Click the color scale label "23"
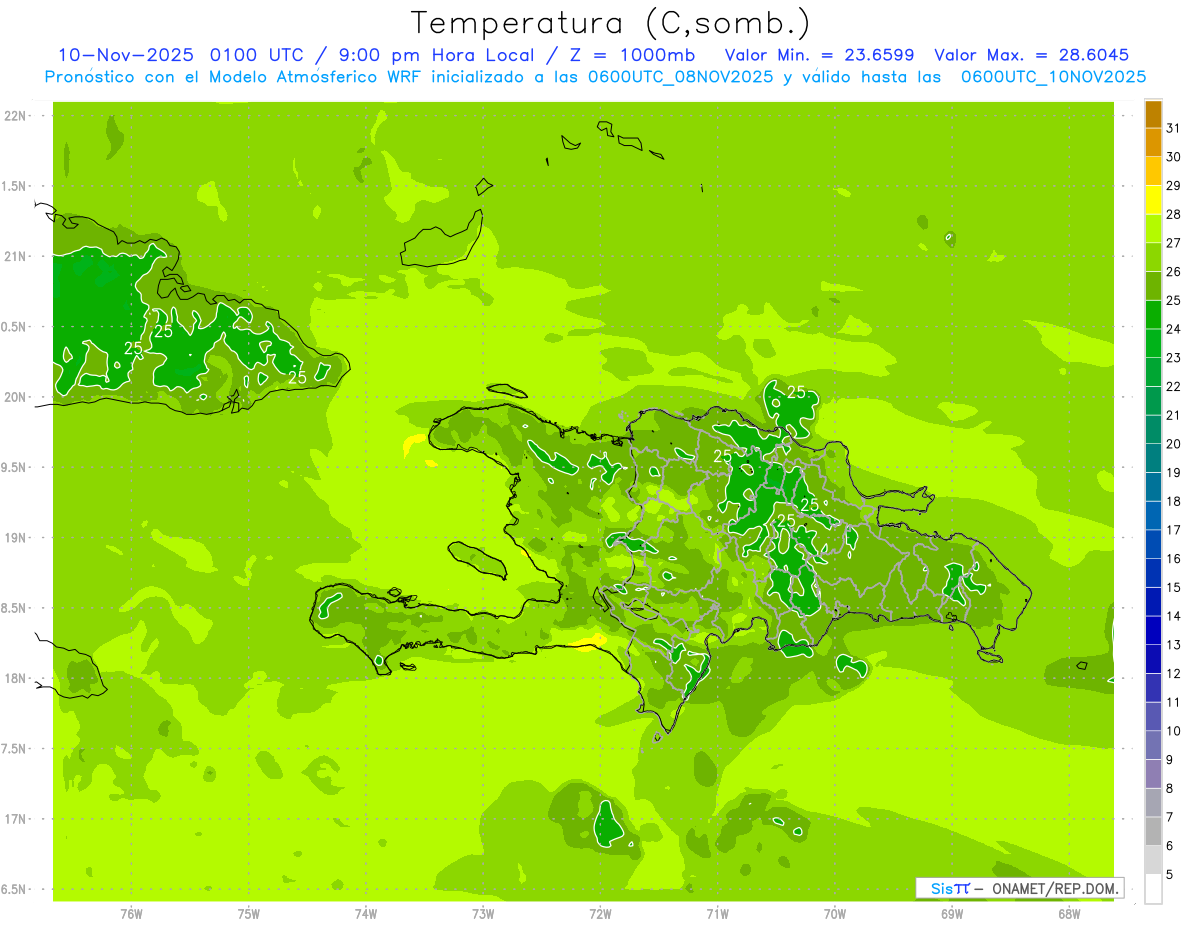Viewport: 1200px width, 927px height. (1173, 358)
